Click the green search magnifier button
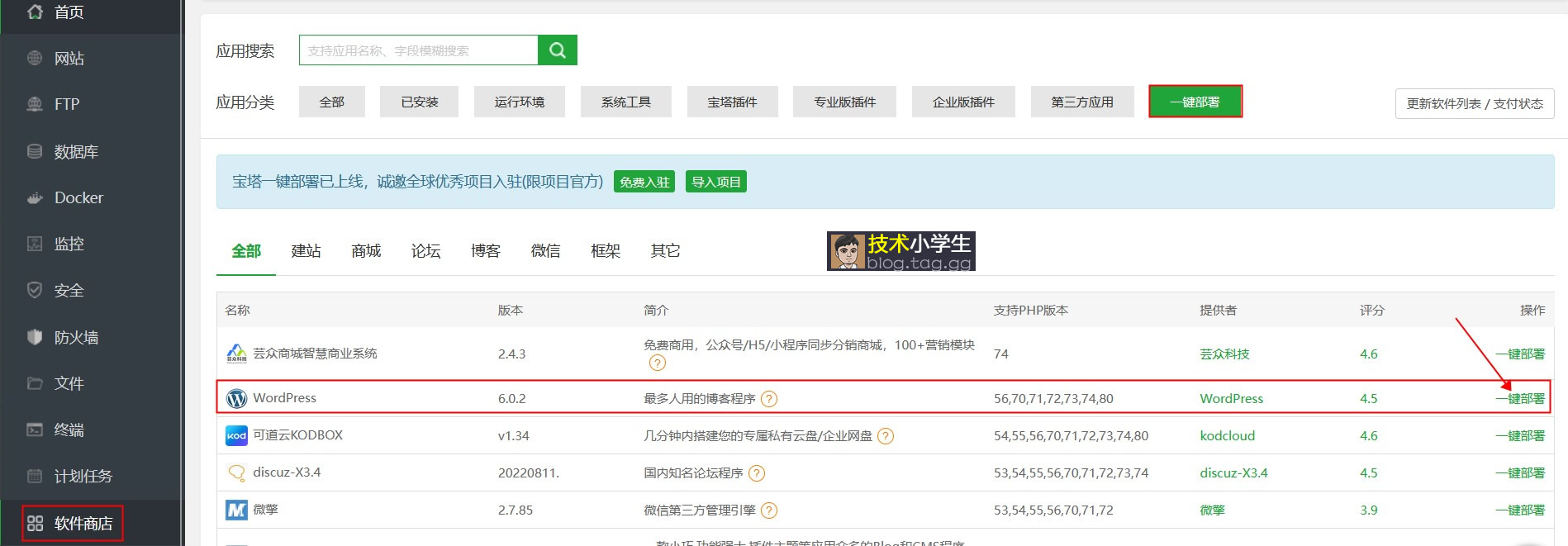The height and width of the screenshot is (546, 1568). [557, 50]
